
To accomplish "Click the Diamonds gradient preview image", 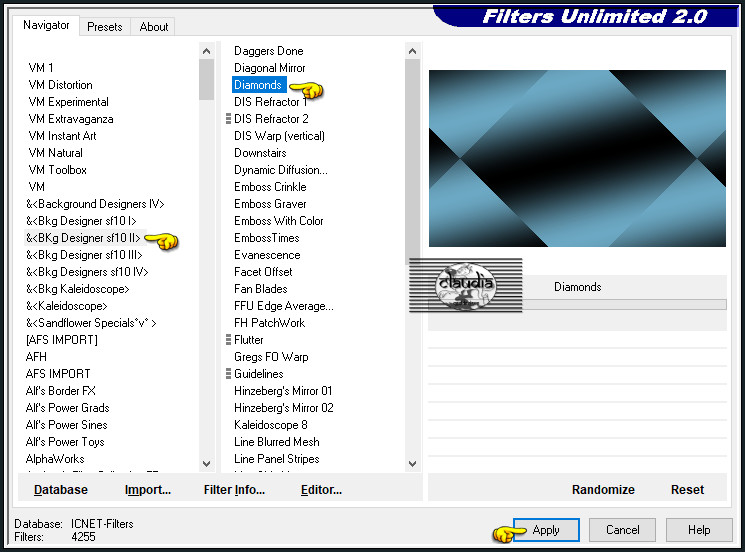I will [x=577, y=158].
